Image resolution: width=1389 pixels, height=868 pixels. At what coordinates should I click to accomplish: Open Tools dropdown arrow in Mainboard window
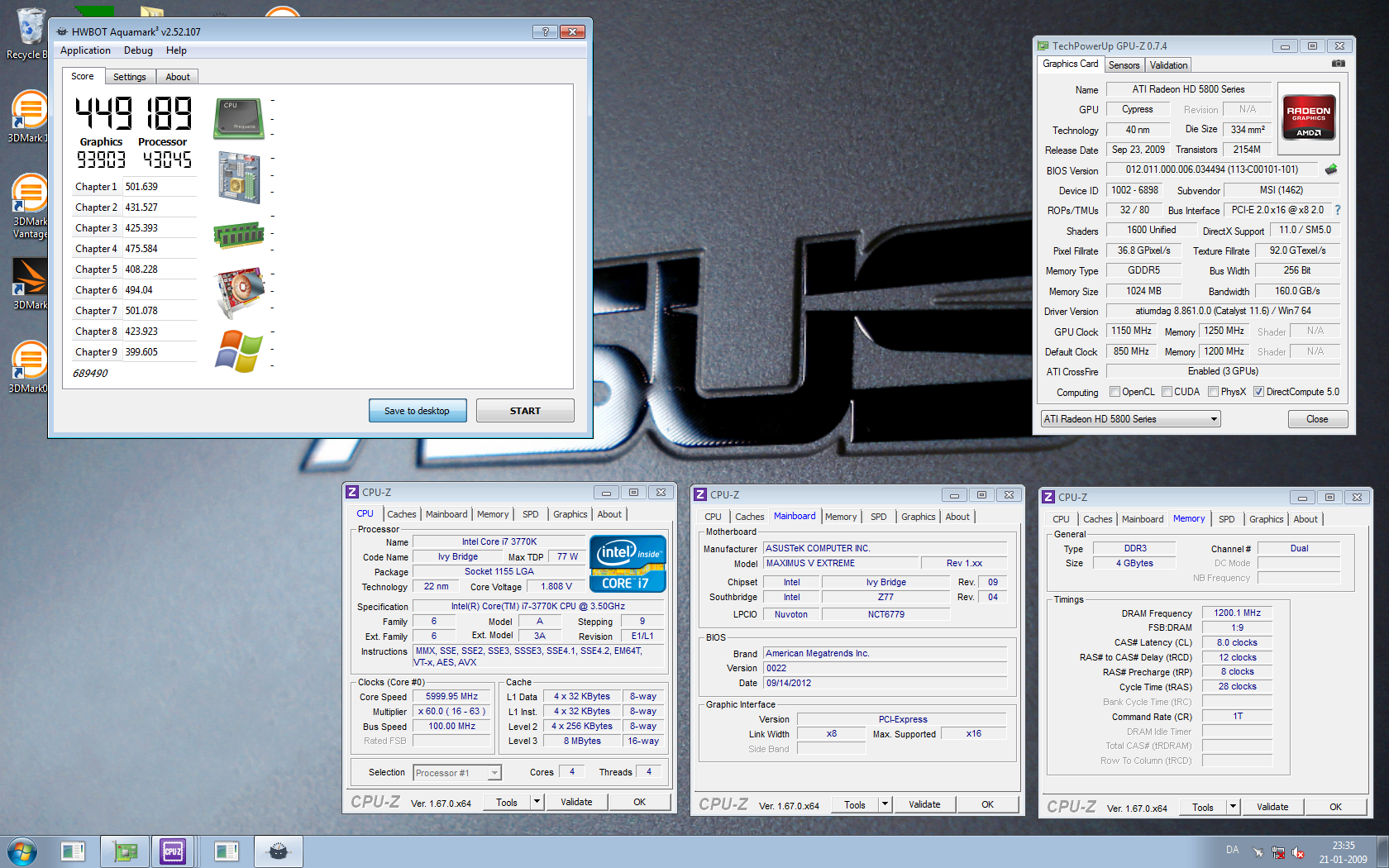pyautogui.click(x=885, y=804)
